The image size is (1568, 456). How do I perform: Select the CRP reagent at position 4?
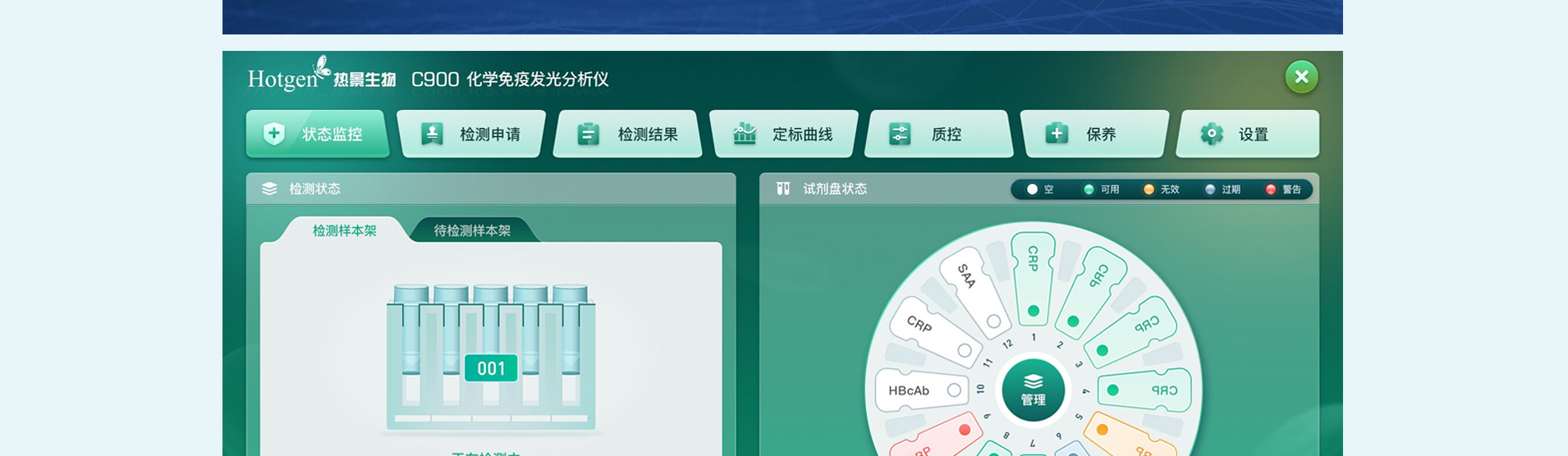(x=1144, y=390)
